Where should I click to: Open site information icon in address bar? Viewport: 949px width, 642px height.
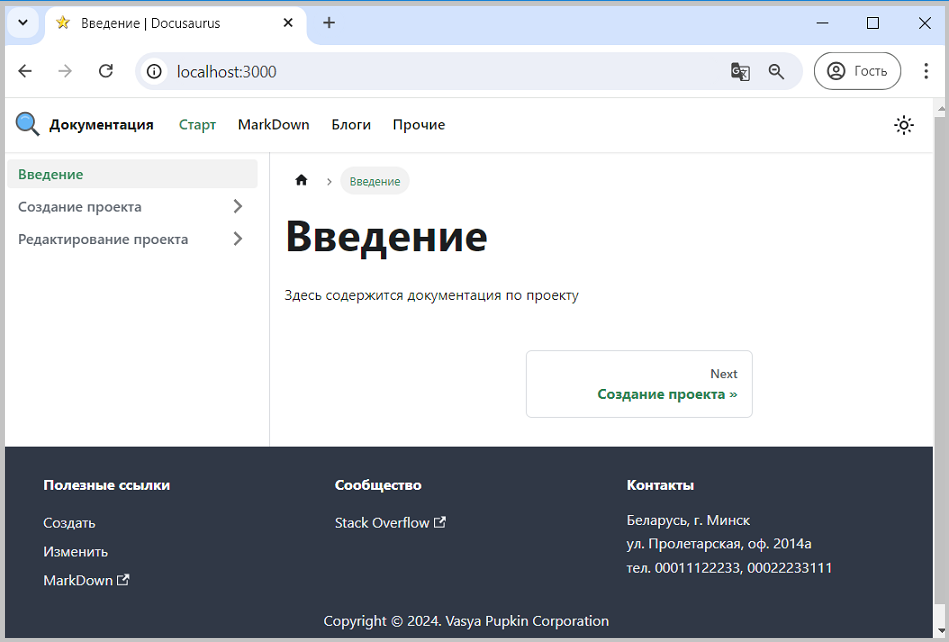154,71
